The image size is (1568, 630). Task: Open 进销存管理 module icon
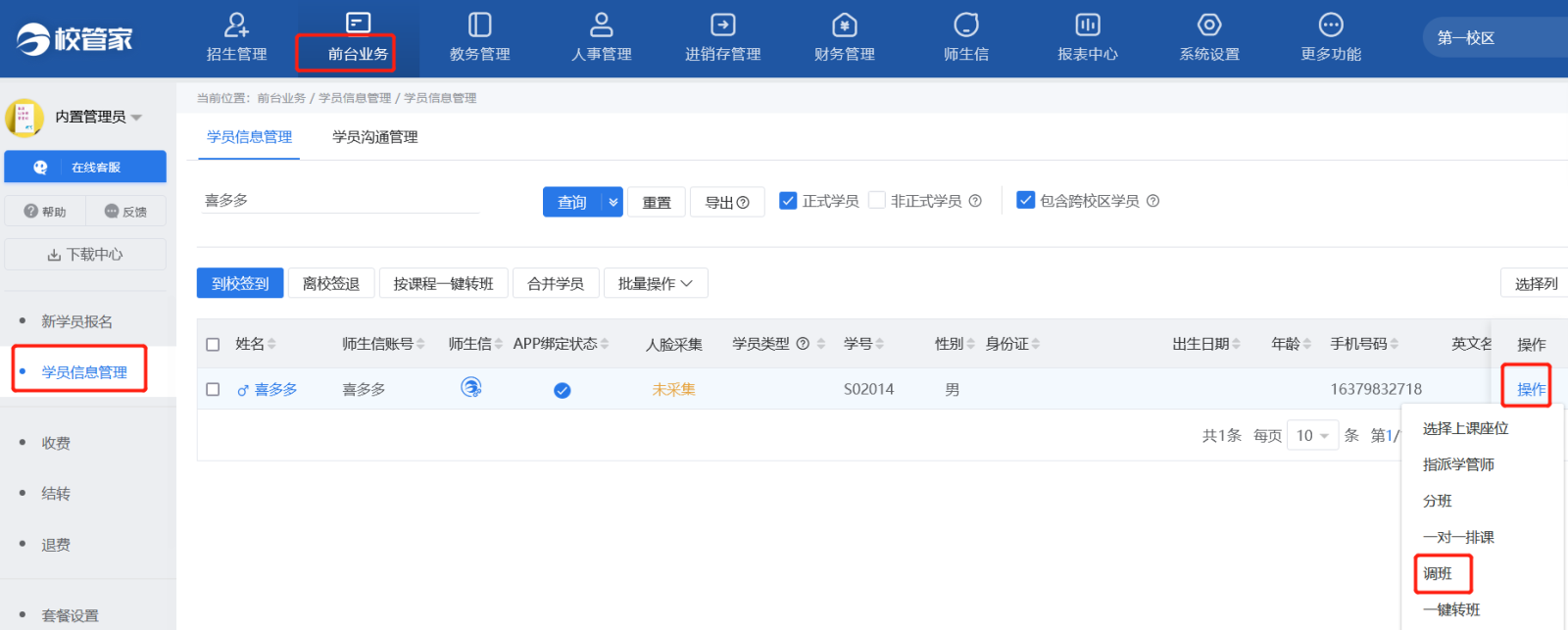(x=723, y=24)
